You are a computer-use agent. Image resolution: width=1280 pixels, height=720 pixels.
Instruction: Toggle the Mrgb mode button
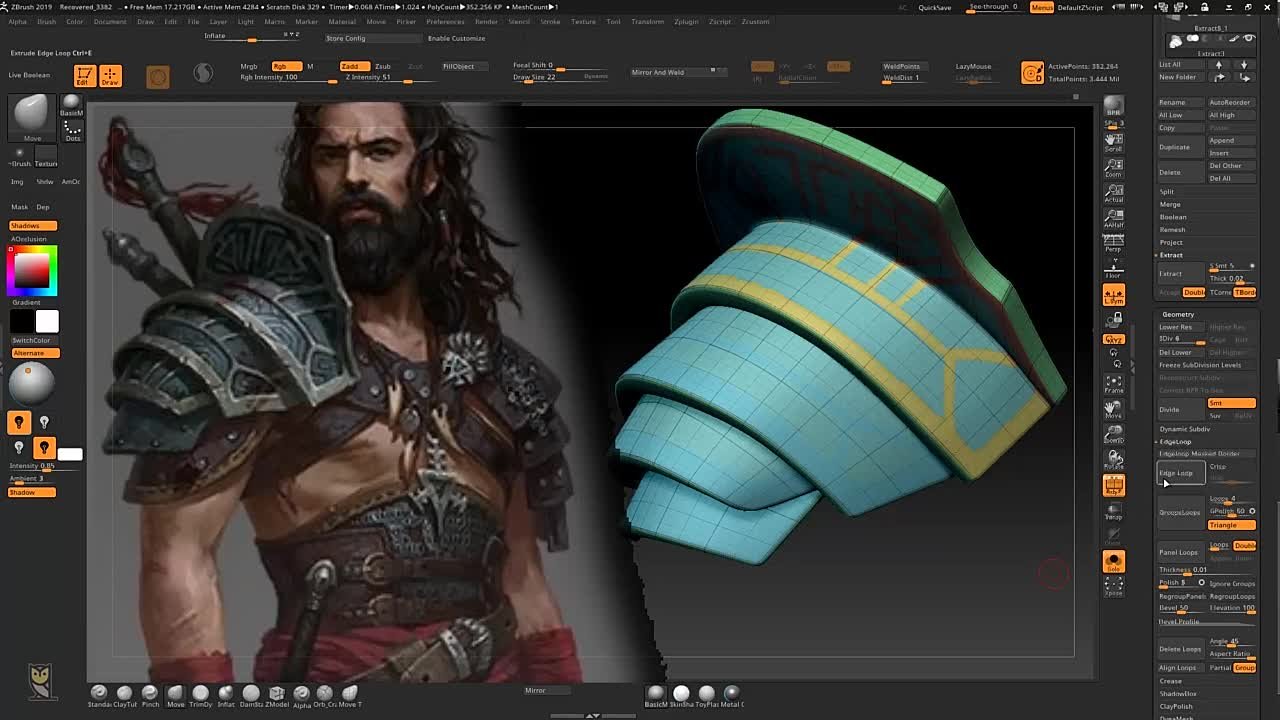click(249, 66)
